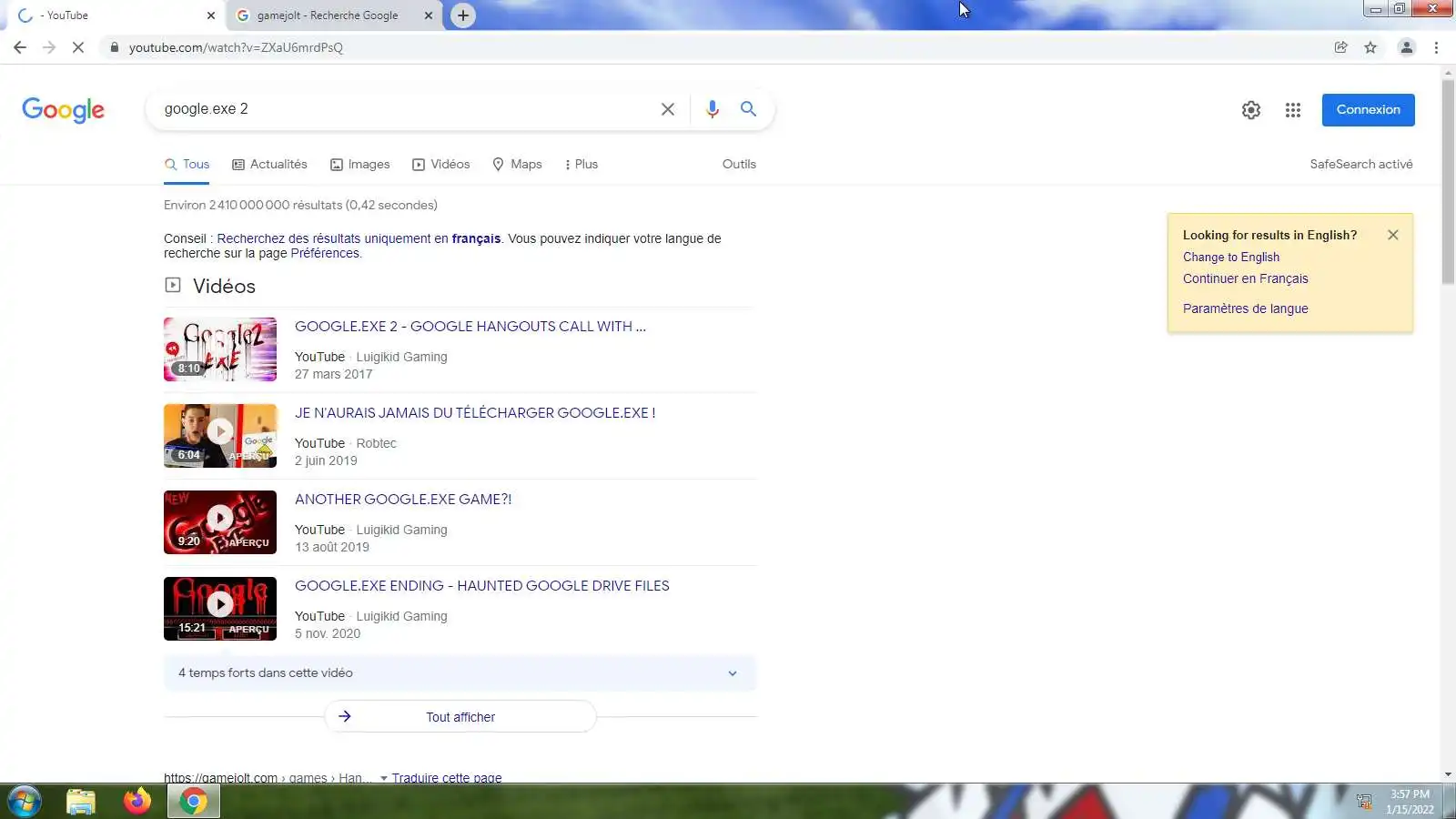Clear the search box text

(x=668, y=109)
